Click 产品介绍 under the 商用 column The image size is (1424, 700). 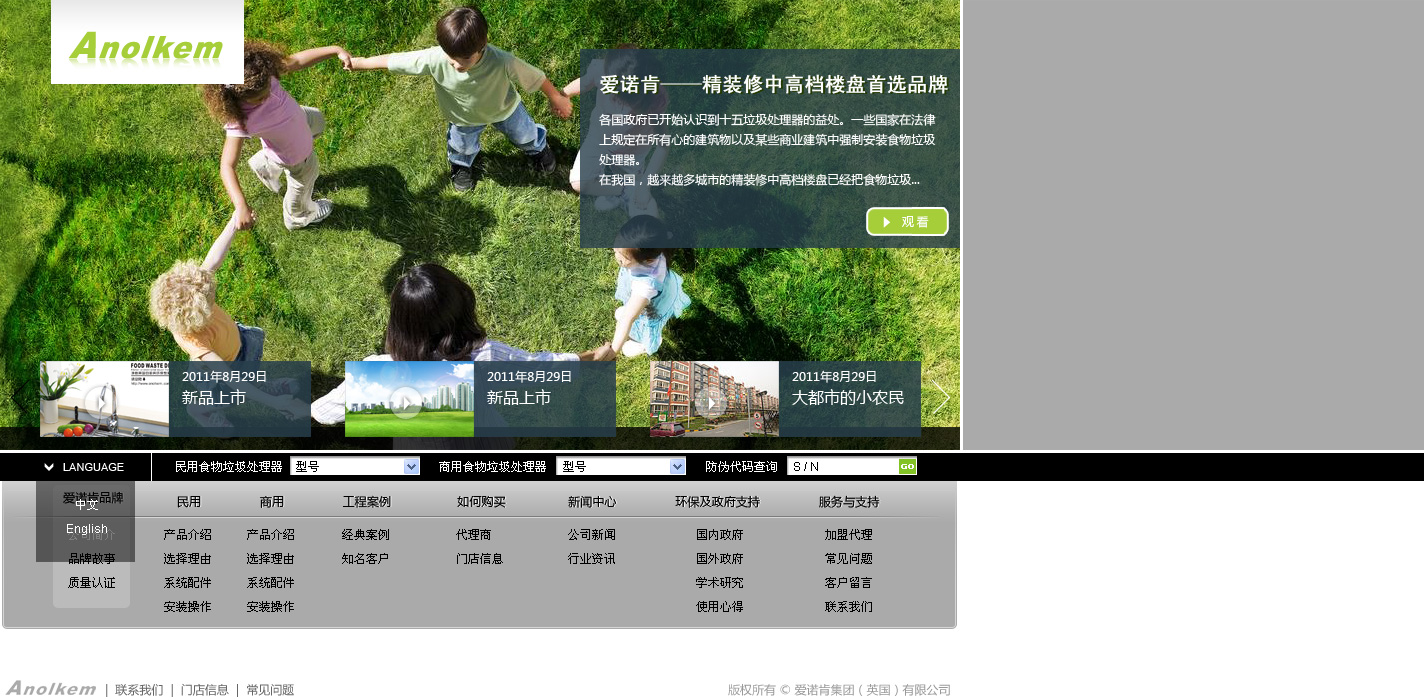point(271,535)
